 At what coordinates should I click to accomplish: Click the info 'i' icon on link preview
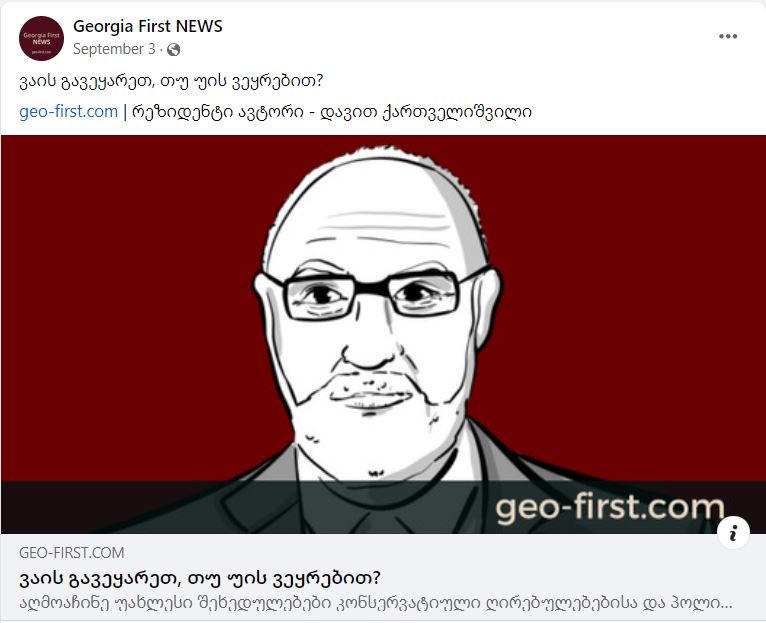click(733, 534)
